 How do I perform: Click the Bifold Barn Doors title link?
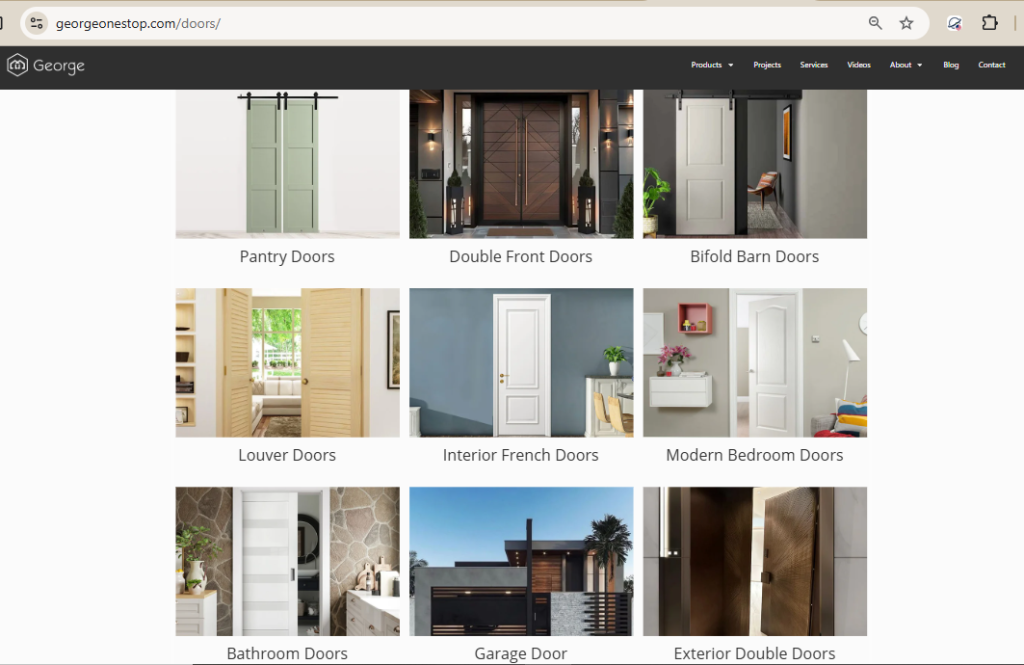point(754,257)
